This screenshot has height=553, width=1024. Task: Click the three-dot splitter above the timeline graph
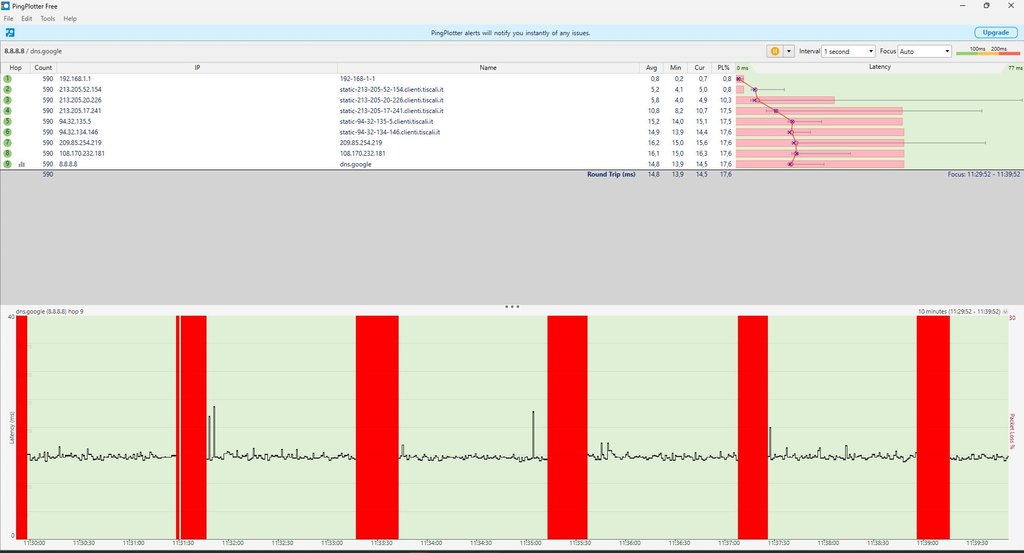tap(512, 306)
